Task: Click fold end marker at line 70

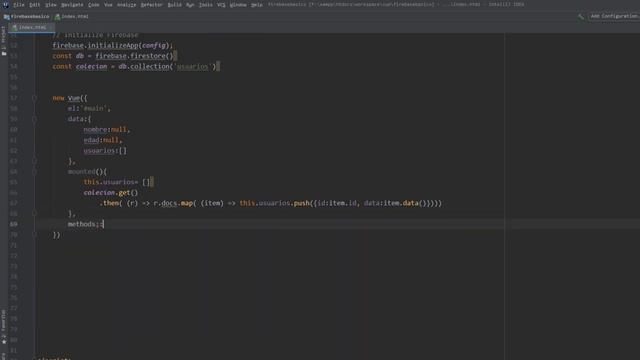Action: (x=34, y=235)
